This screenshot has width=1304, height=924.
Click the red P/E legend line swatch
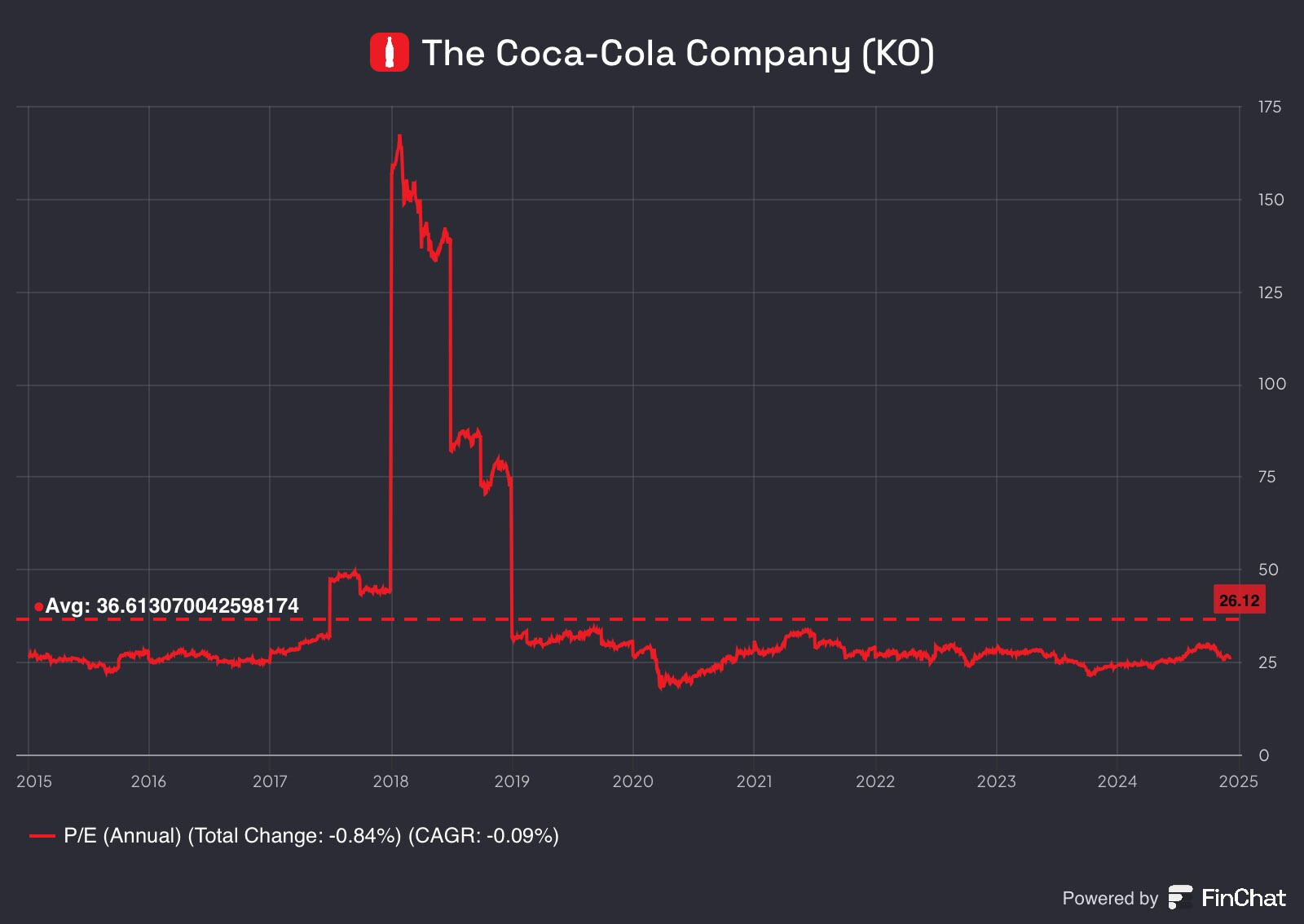click(x=42, y=836)
